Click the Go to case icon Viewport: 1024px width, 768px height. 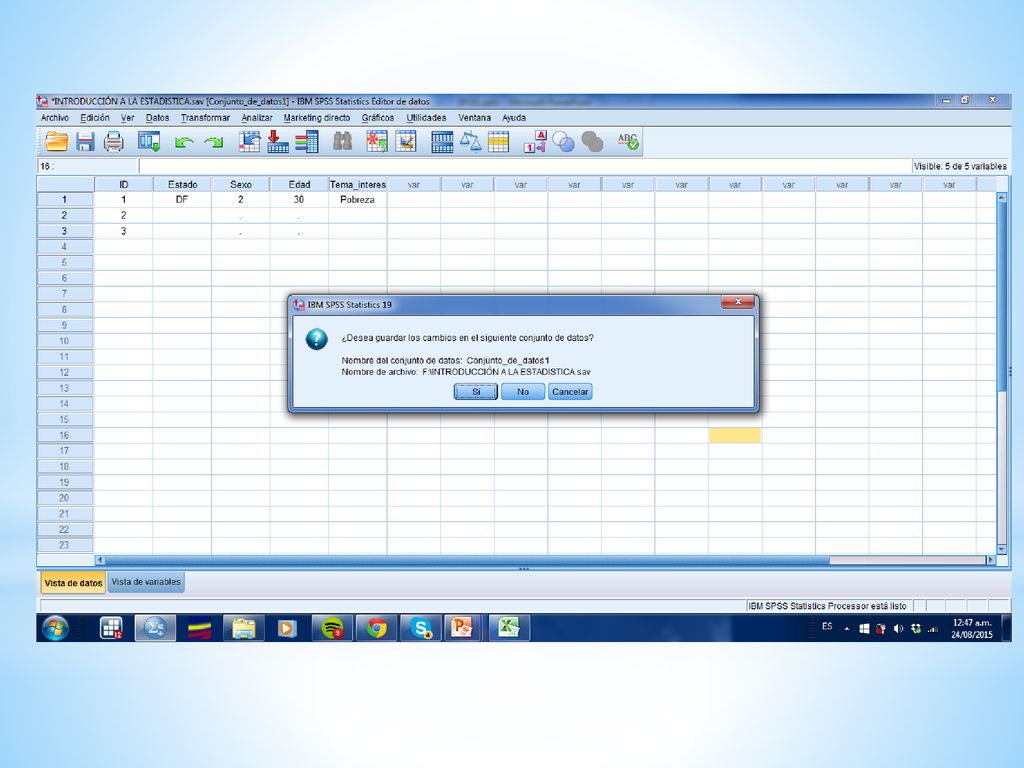[249, 141]
